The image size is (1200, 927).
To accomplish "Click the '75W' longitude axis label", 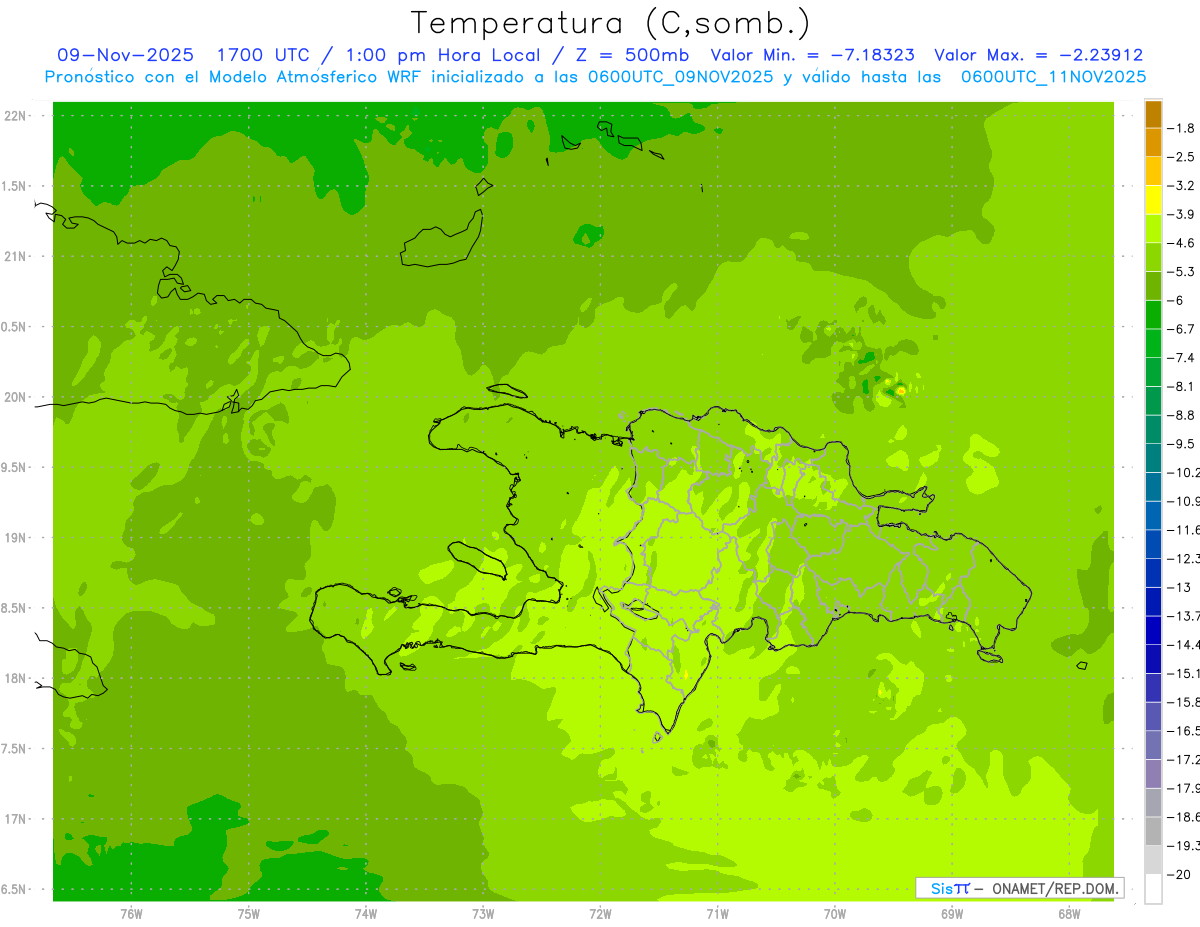I will [249, 913].
